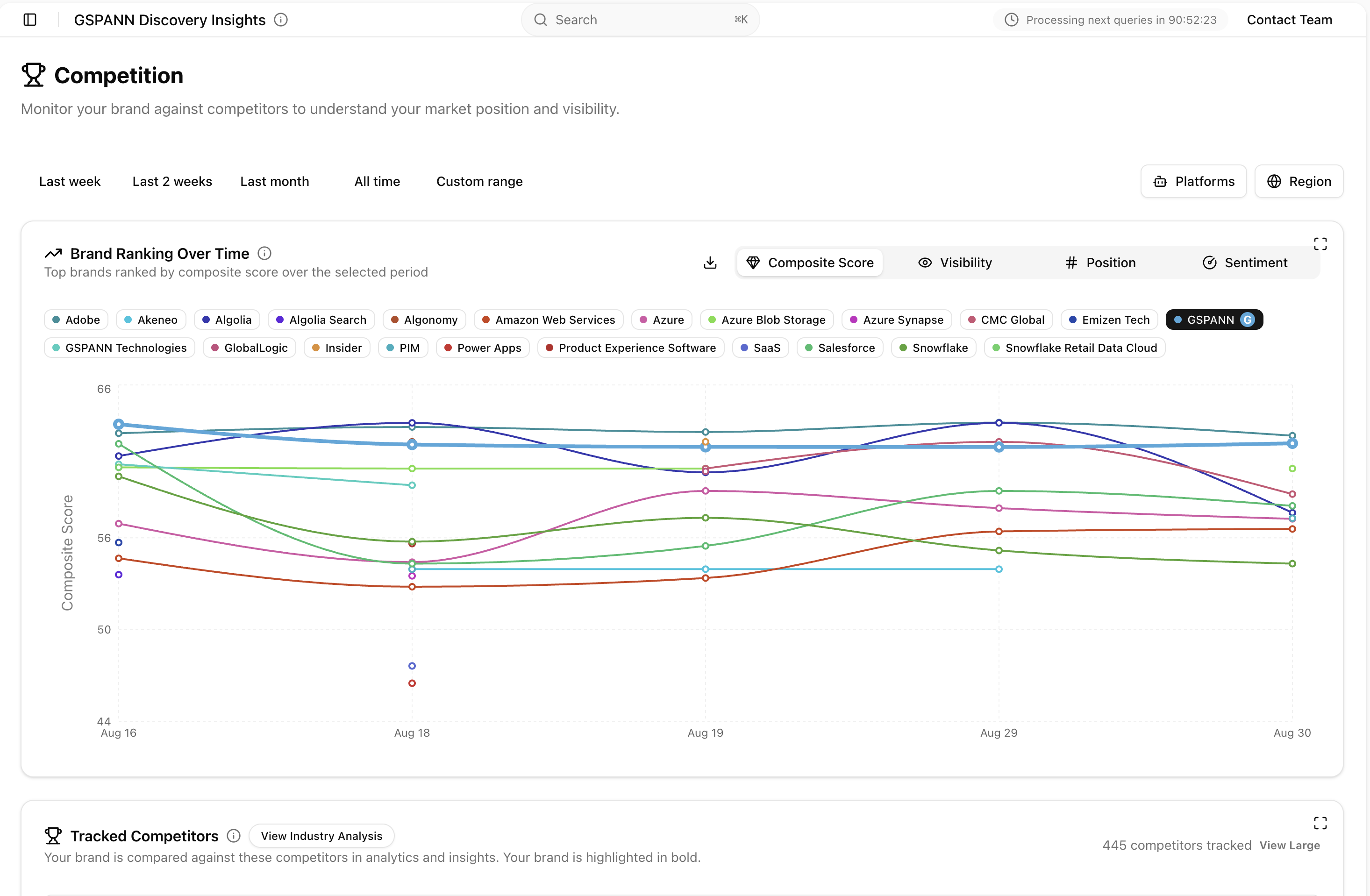The width and height of the screenshot is (1370, 896).
Task: Toggle CMC Global brand chip
Action: [x=1006, y=320]
